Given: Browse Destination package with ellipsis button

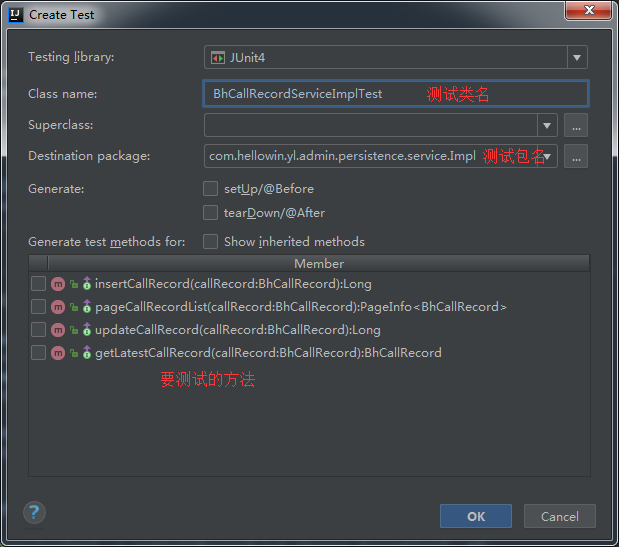Looking at the screenshot, I should click(x=575, y=156).
